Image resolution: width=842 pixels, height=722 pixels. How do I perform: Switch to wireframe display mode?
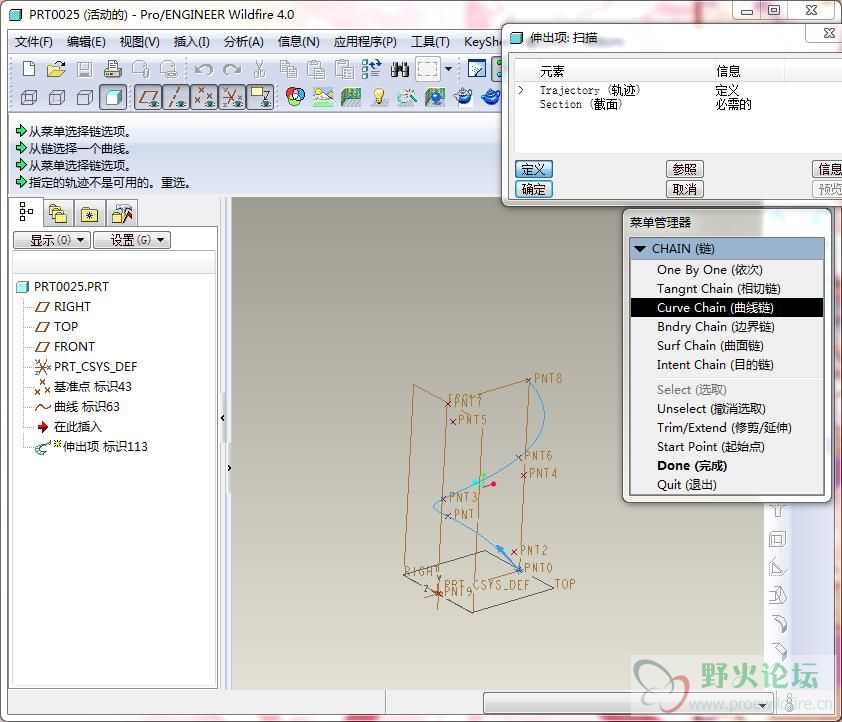coord(29,97)
